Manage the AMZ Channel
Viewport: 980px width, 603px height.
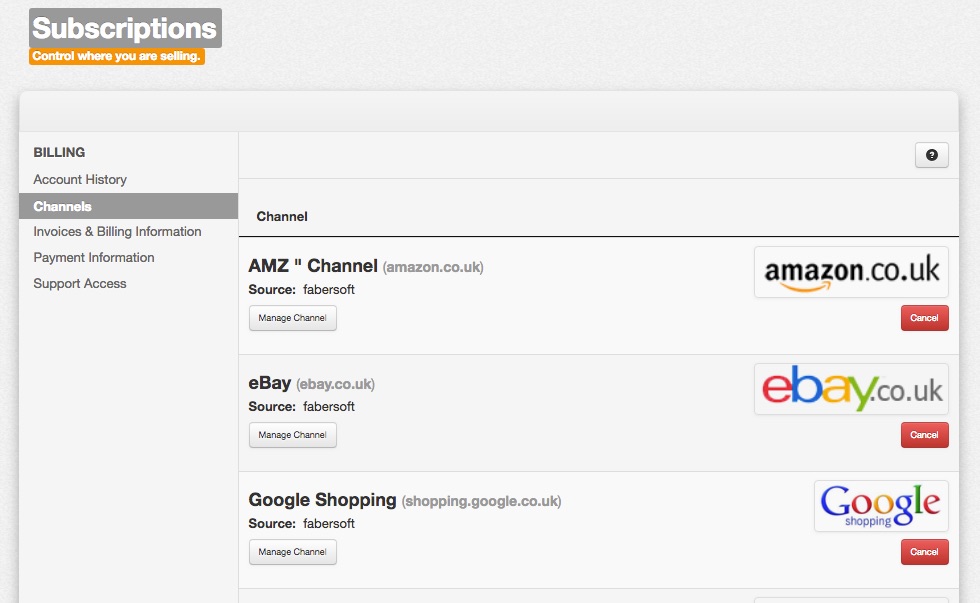(292, 318)
